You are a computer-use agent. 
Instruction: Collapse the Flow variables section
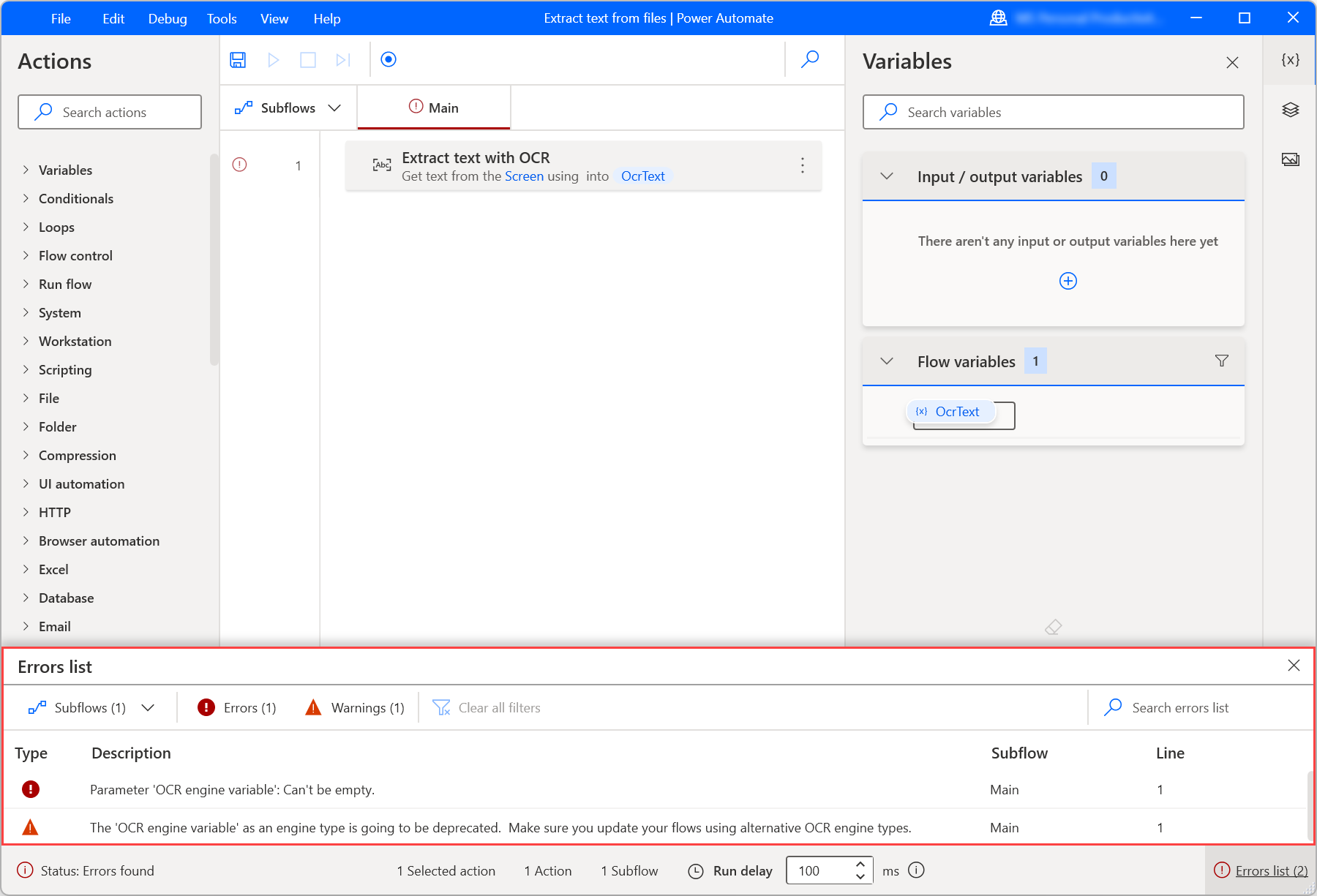click(886, 361)
